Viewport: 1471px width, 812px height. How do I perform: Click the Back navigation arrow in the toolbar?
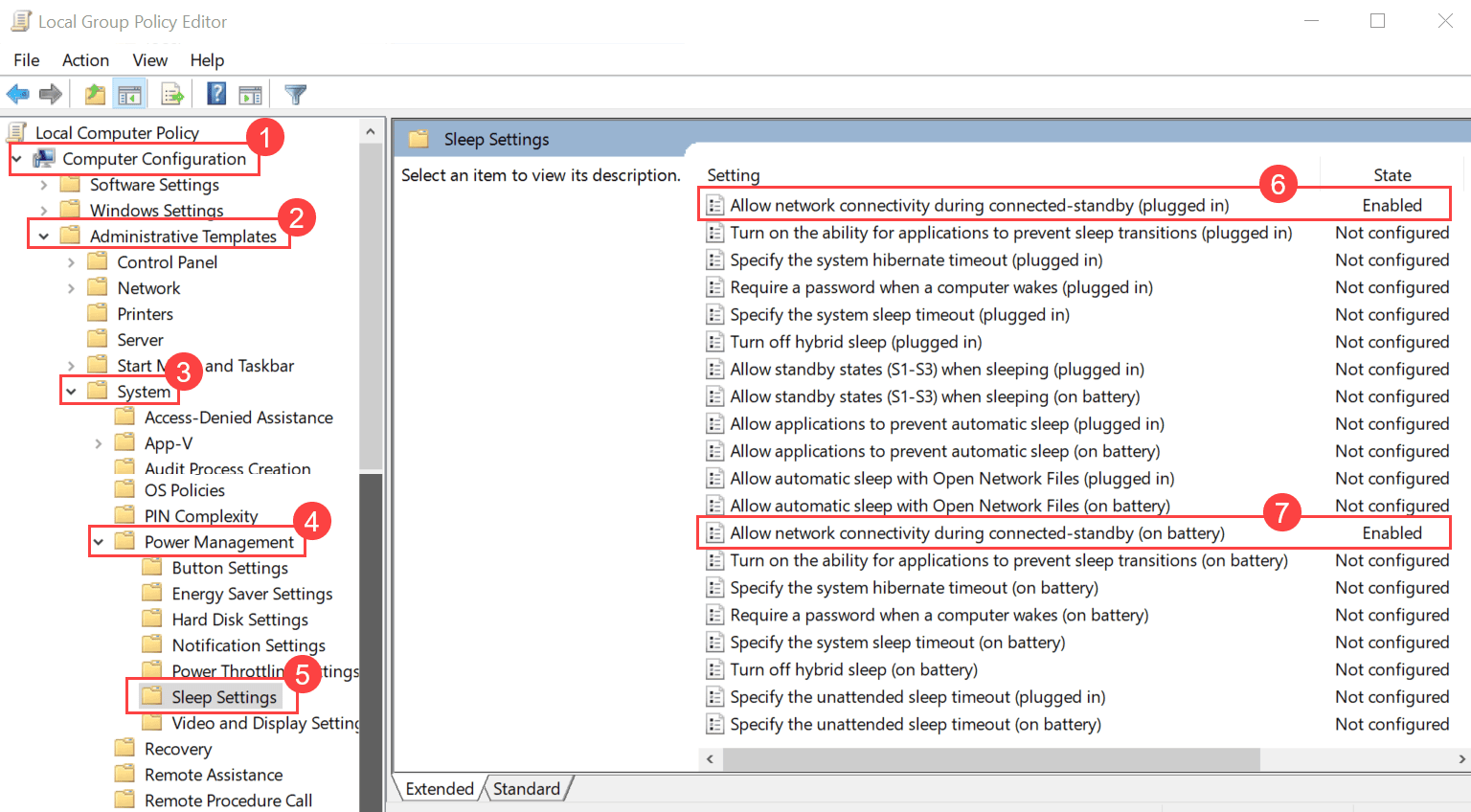17,93
